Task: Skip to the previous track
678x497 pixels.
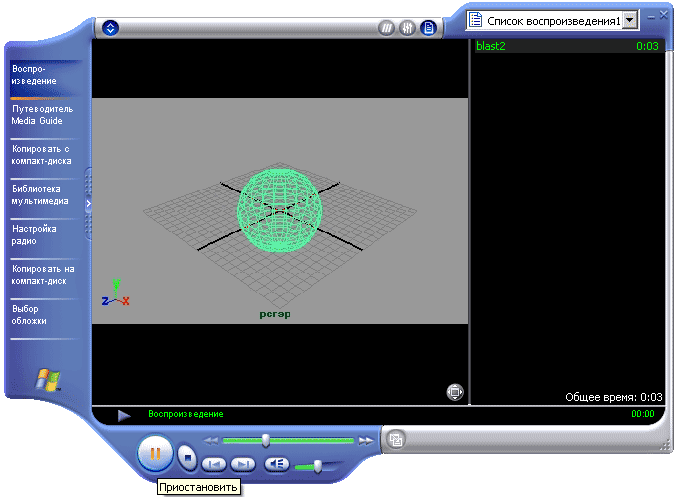Action: click(214, 464)
